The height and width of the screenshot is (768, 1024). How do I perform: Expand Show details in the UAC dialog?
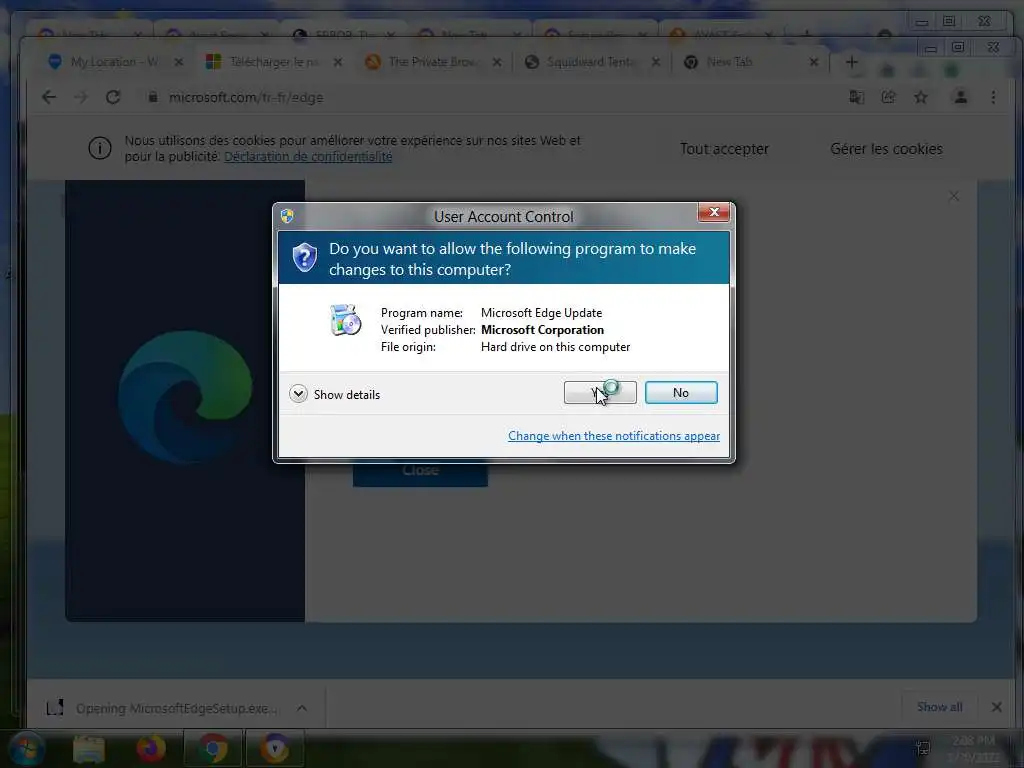point(334,394)
